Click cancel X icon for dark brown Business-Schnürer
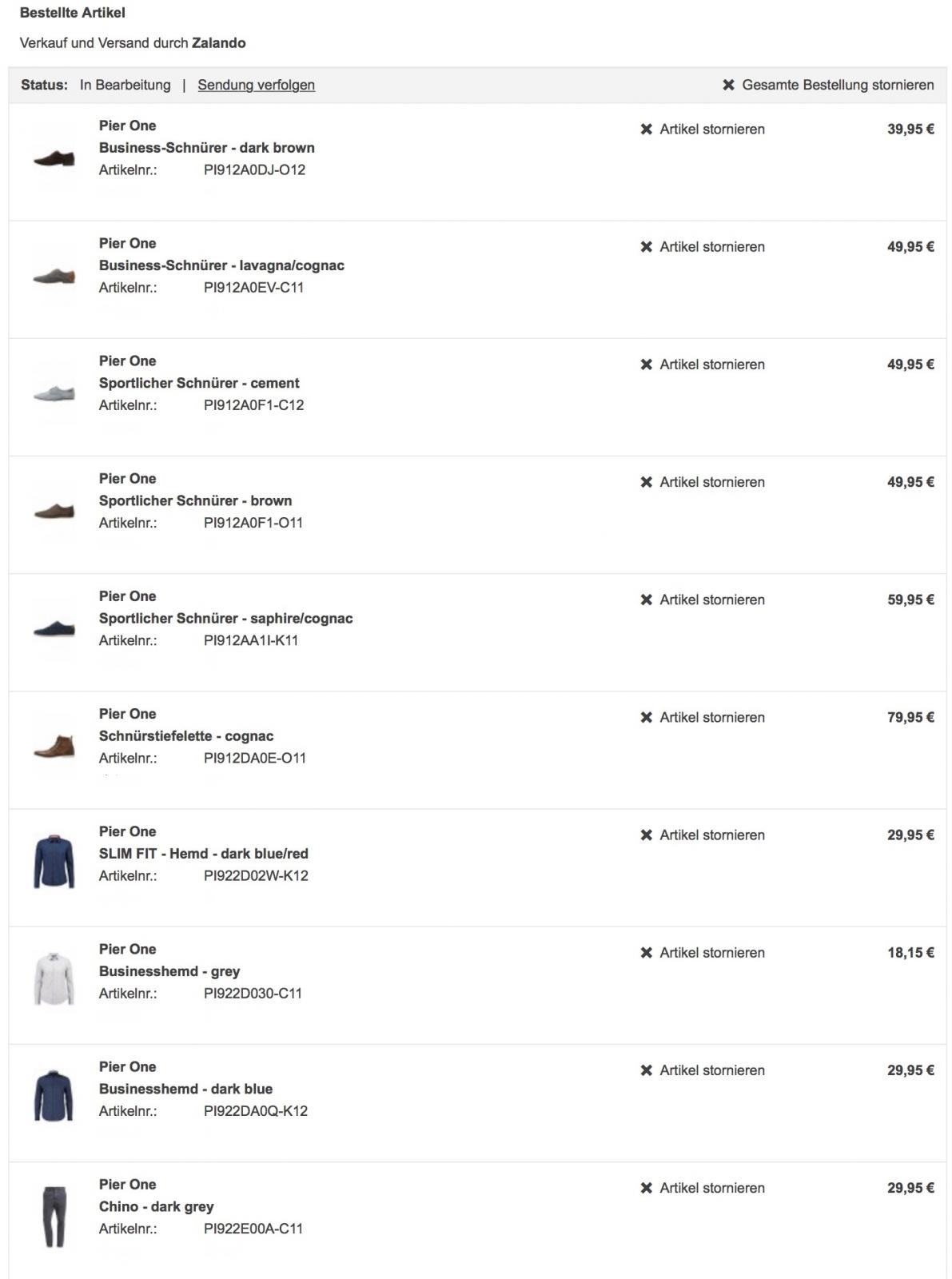The height and width of the screenshot is (1279, 952). (647, 129)
